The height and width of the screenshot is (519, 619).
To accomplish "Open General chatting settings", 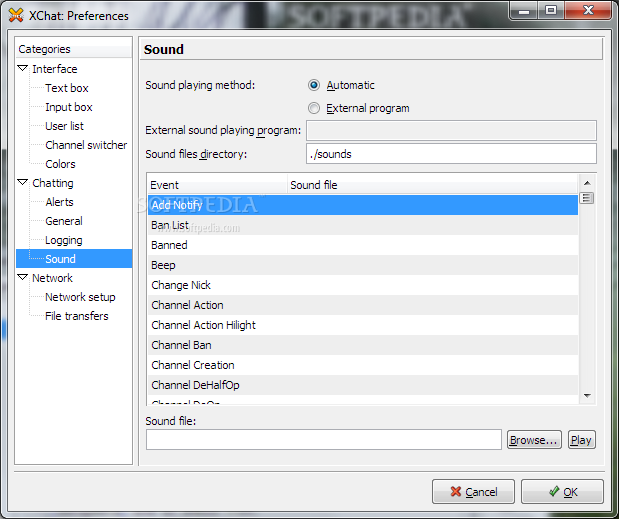I will pos(64,221).
